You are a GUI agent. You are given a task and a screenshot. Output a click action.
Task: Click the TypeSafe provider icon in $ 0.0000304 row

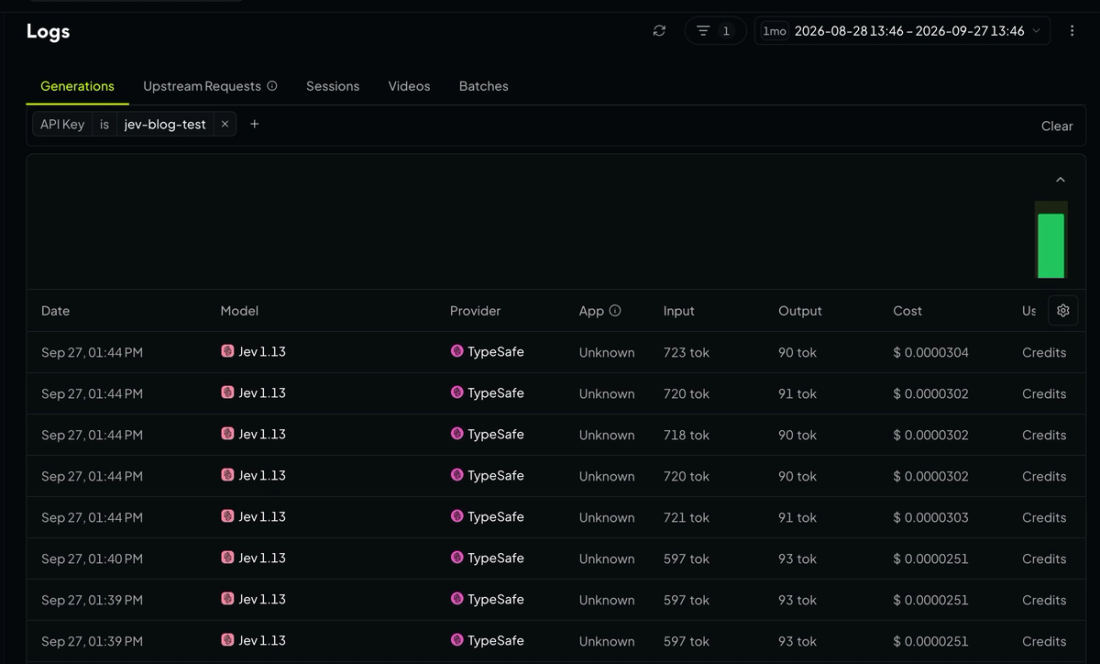click(457, 351)
